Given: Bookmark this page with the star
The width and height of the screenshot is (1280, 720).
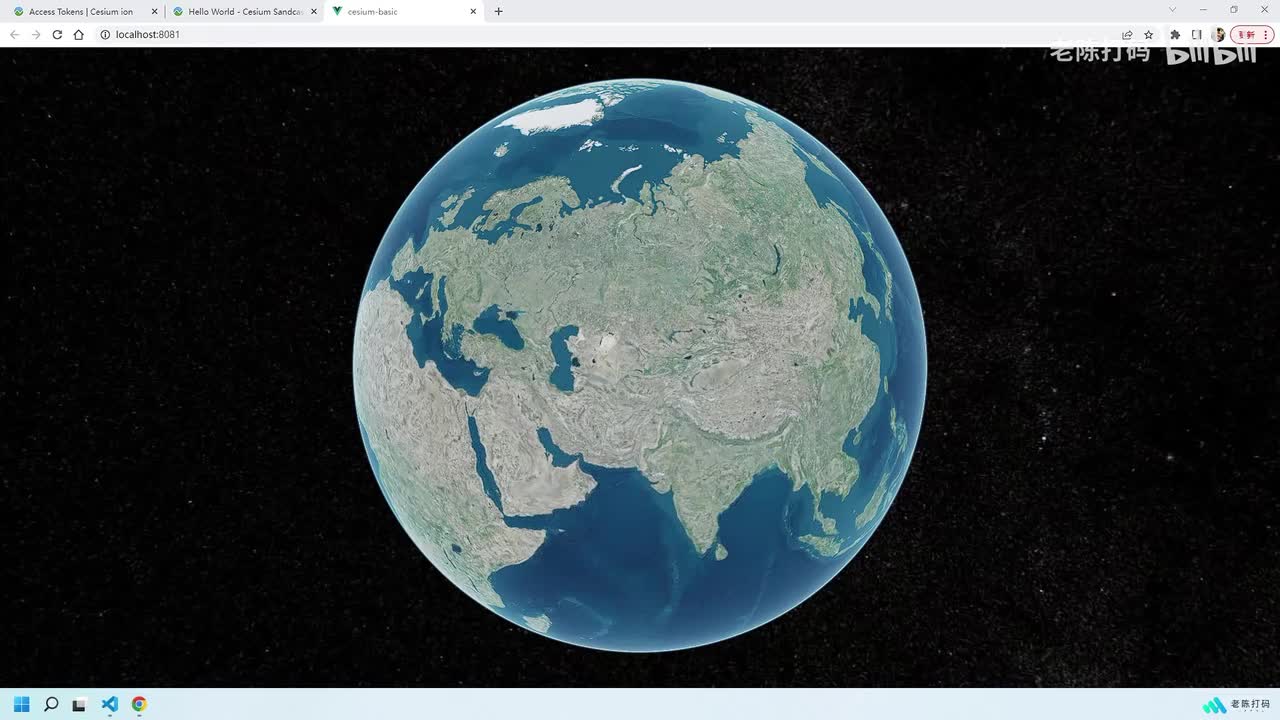Looking at the screenshot, I should click(x=1149, y=34).
